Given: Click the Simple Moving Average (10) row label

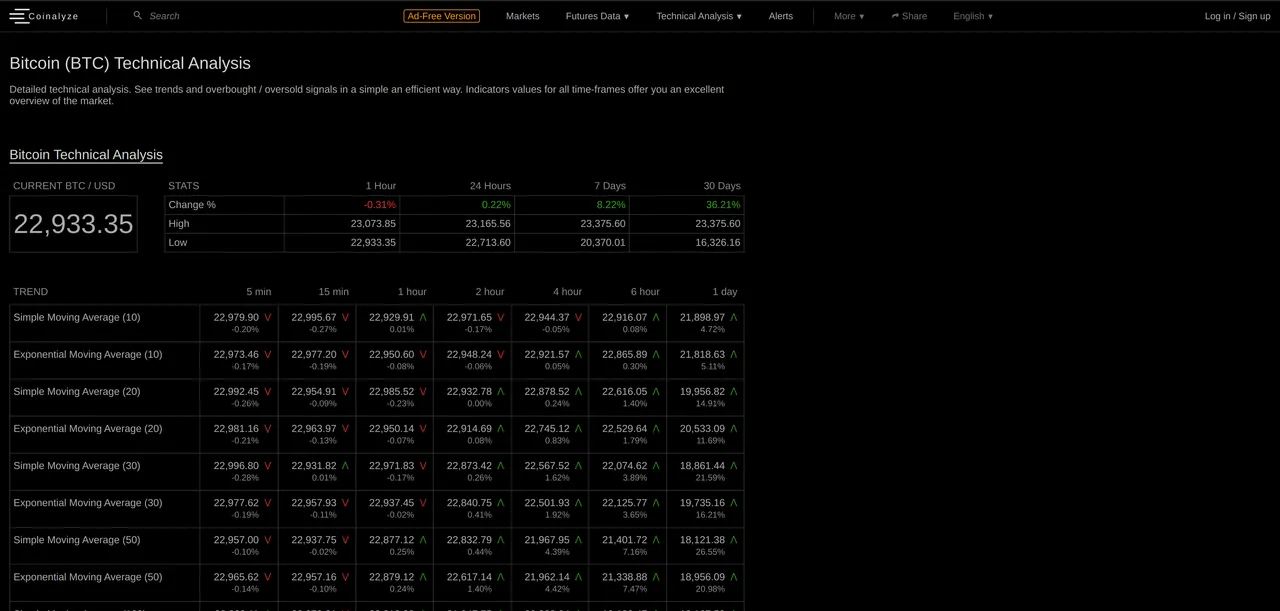Looking at the screenshot, I should (77, 318).
